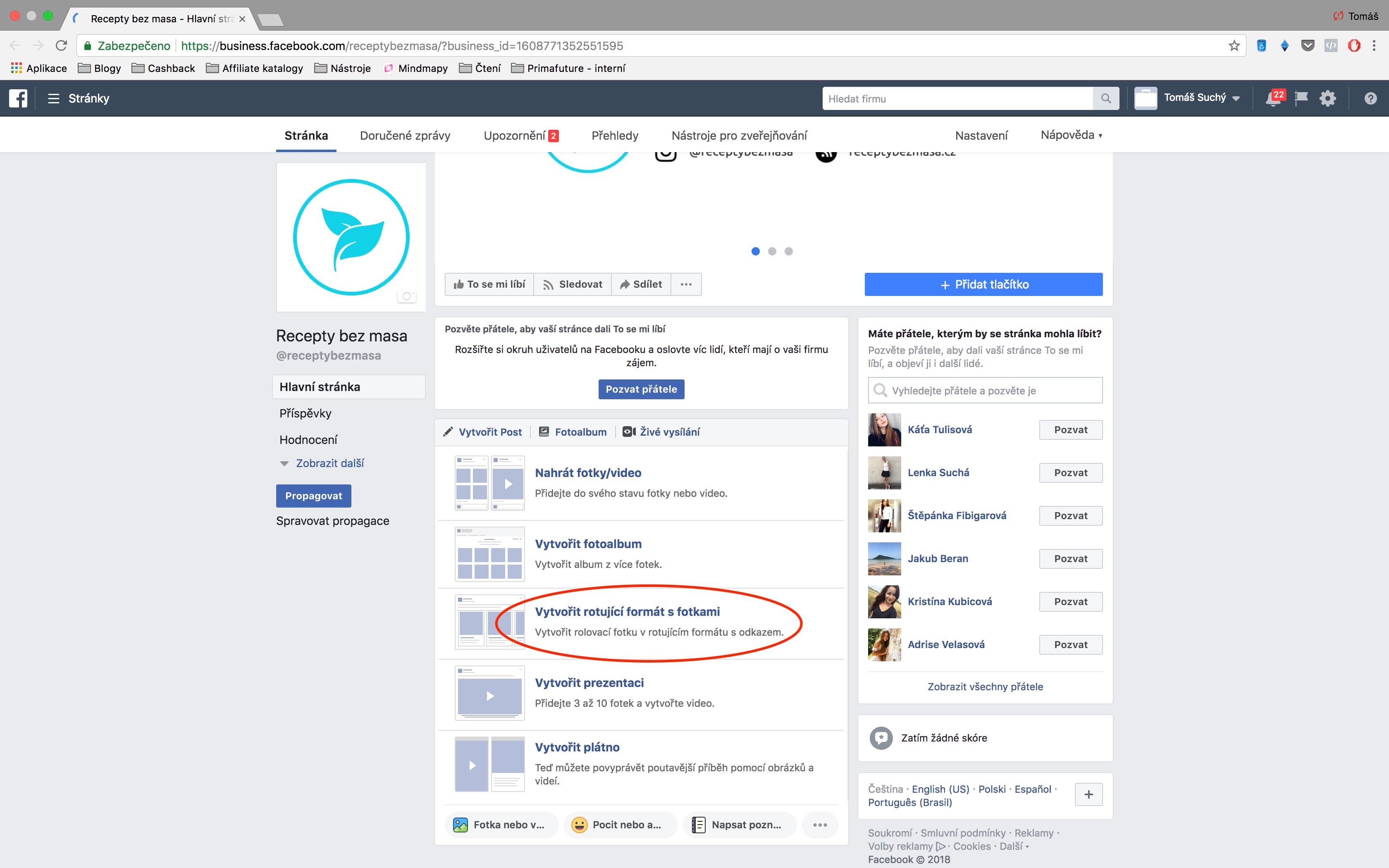
Task: Expand the Tomáš Suchý account dropdown
Action: tap(1236, 99)
